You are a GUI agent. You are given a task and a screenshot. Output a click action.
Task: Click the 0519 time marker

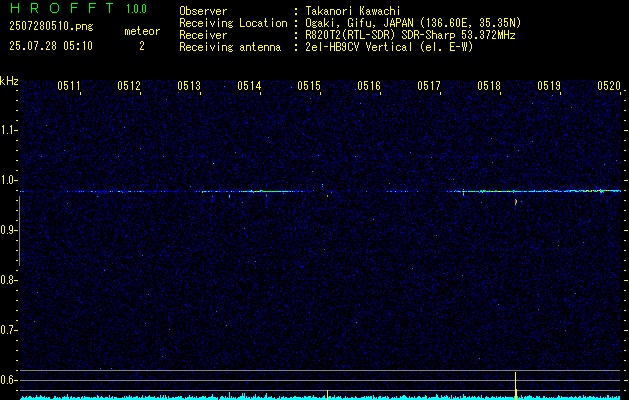tap(549, 85)
